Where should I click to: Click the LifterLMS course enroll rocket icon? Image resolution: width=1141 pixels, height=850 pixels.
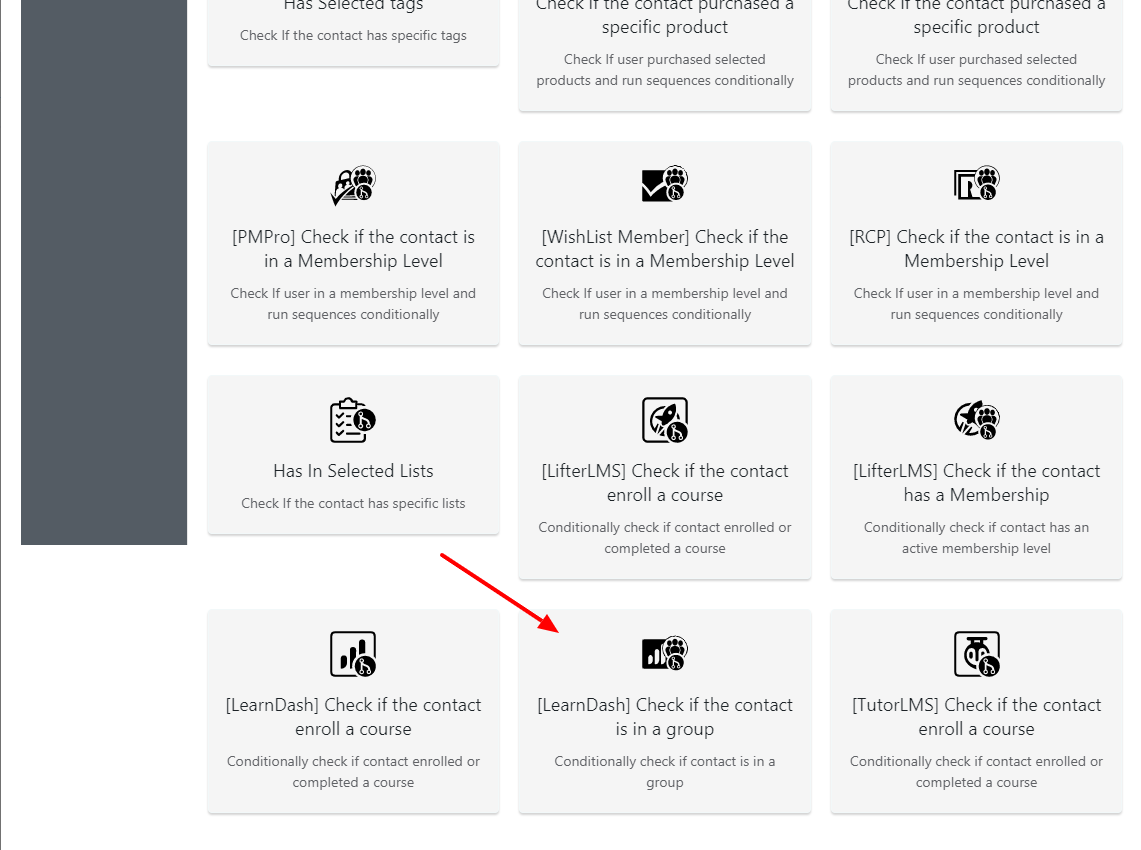(664, 420)
